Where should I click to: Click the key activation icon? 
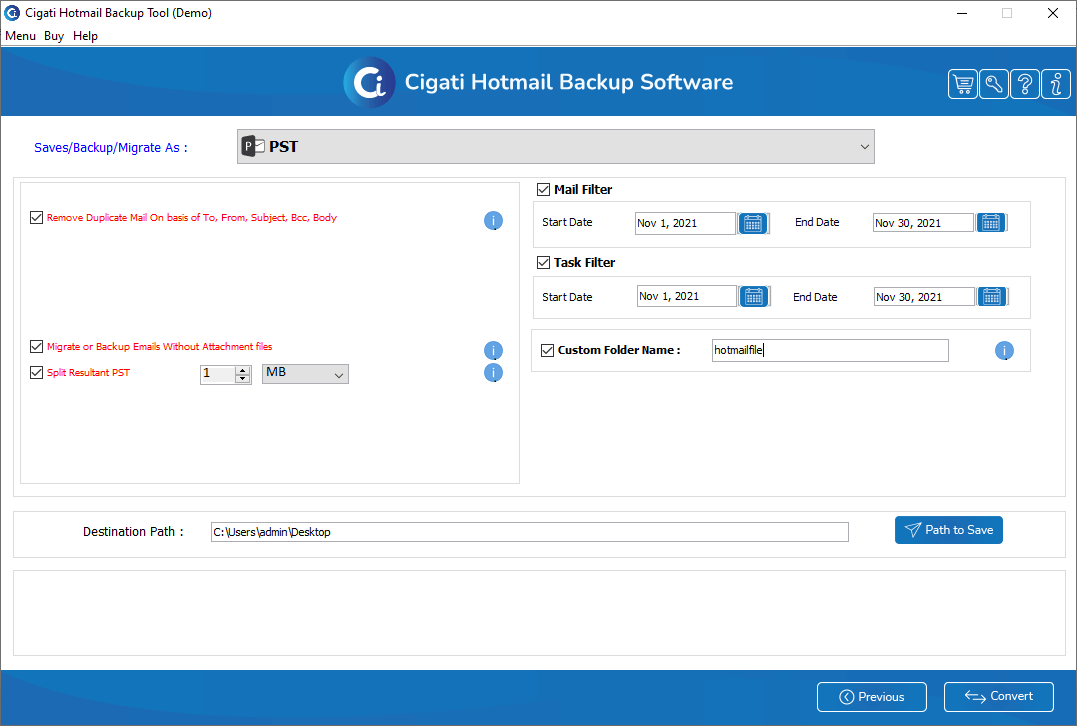pyautogui.click(x=994, y=84)
